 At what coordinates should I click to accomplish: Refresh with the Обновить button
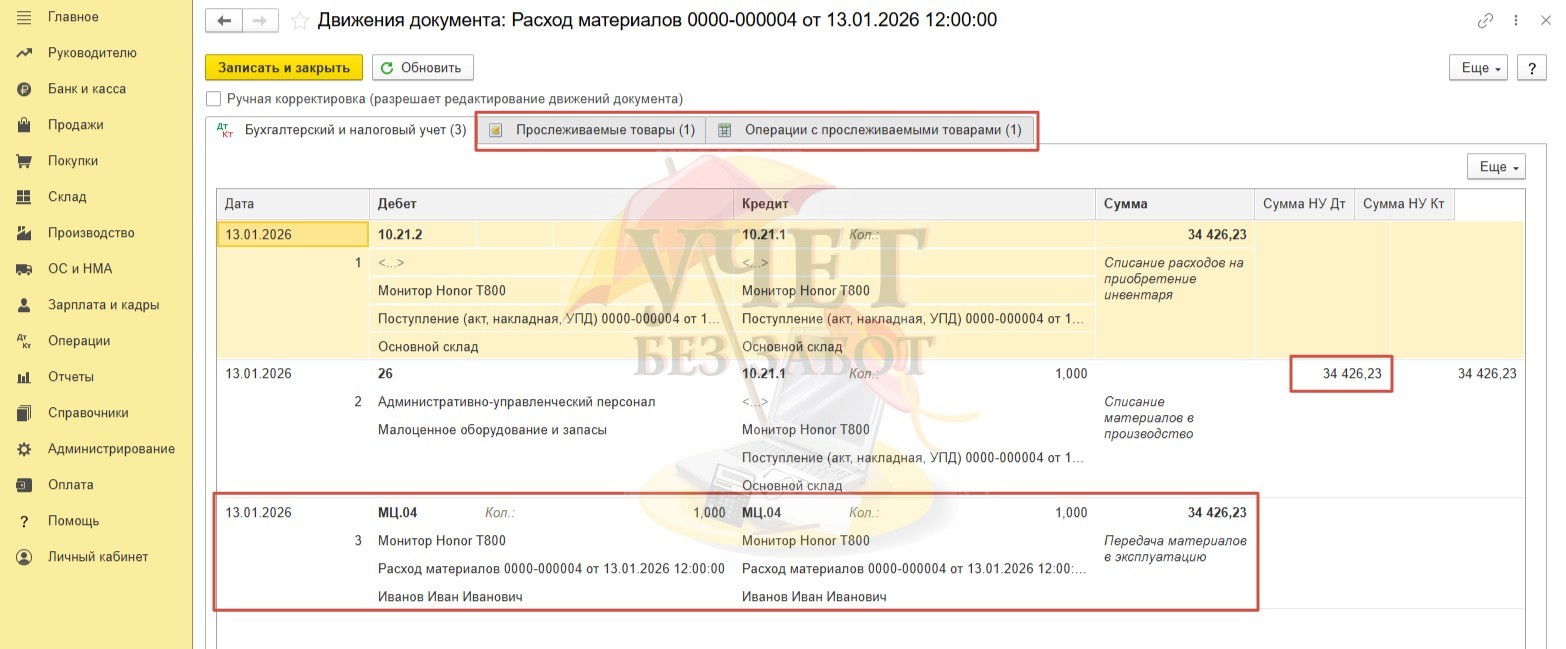[422, 68]
